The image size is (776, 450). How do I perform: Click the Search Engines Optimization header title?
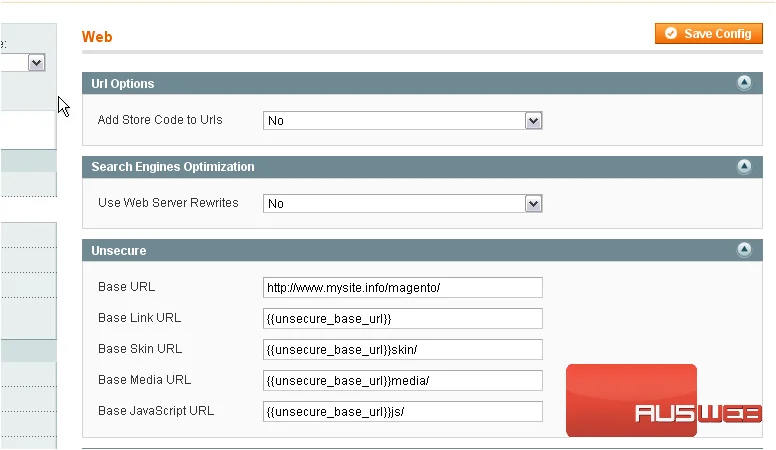tap(173, 167)
